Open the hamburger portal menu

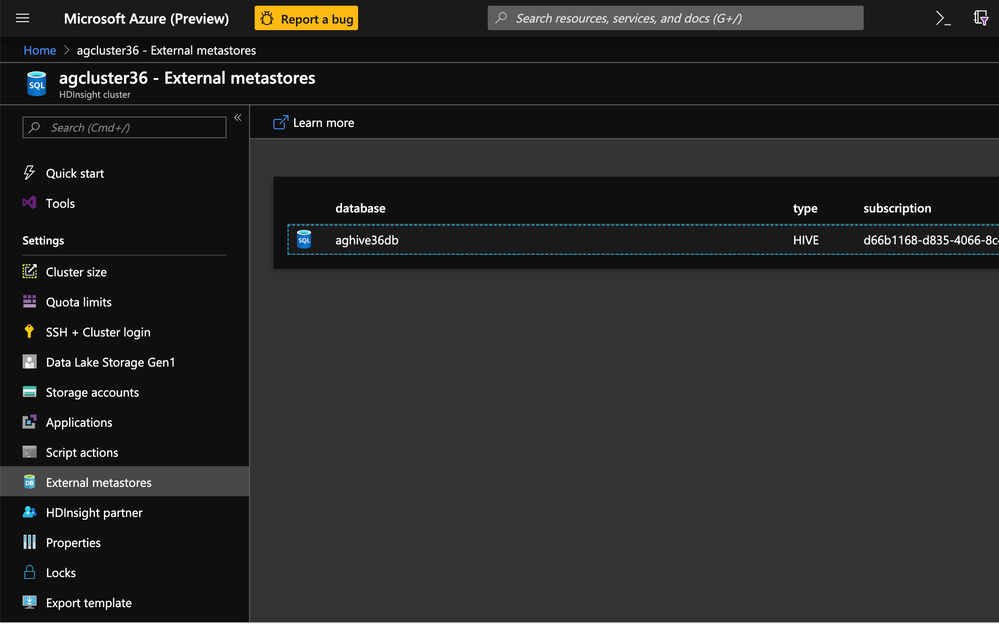tap(22, 18)
